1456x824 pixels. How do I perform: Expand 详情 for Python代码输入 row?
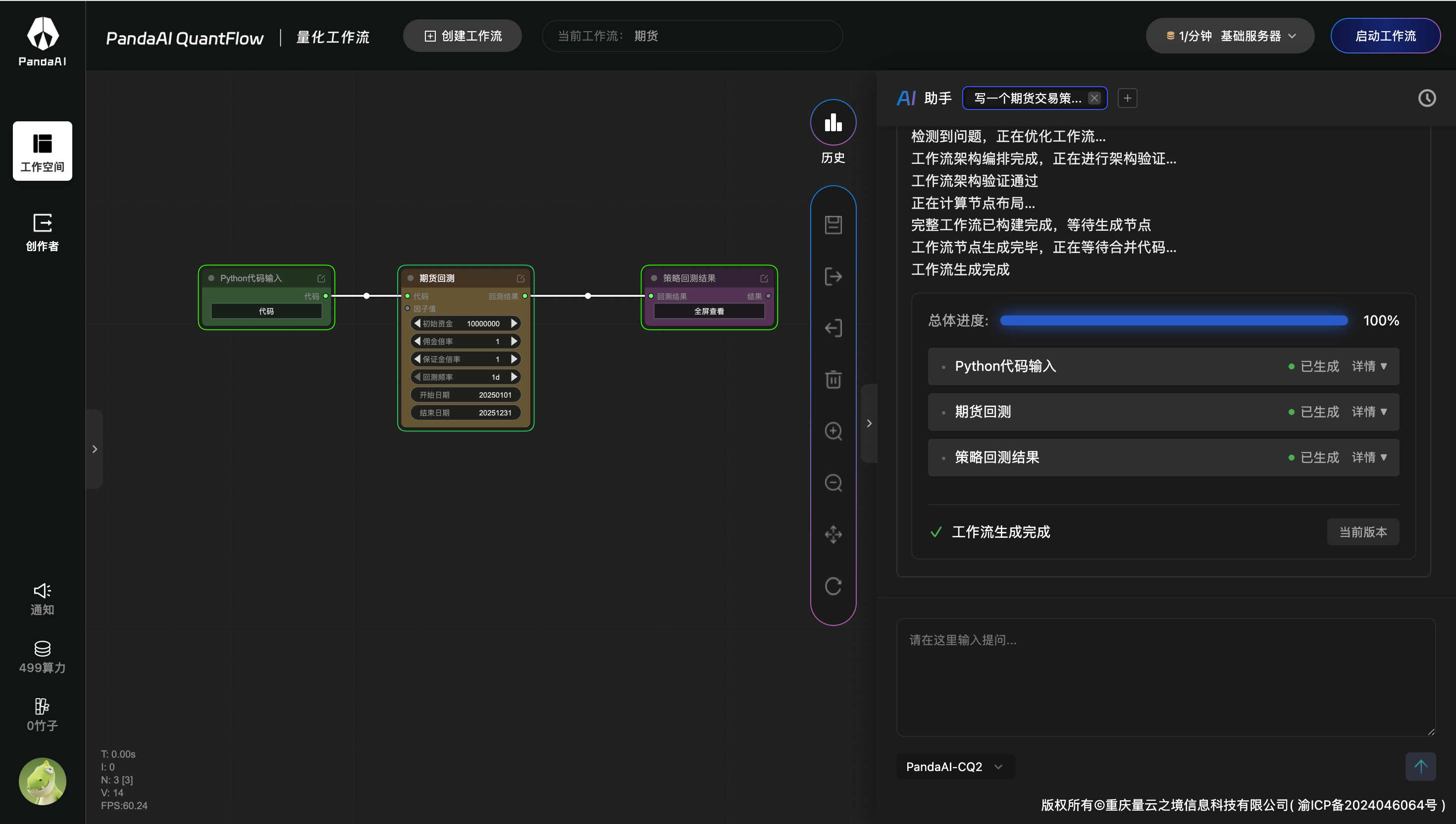point(1369,366)
